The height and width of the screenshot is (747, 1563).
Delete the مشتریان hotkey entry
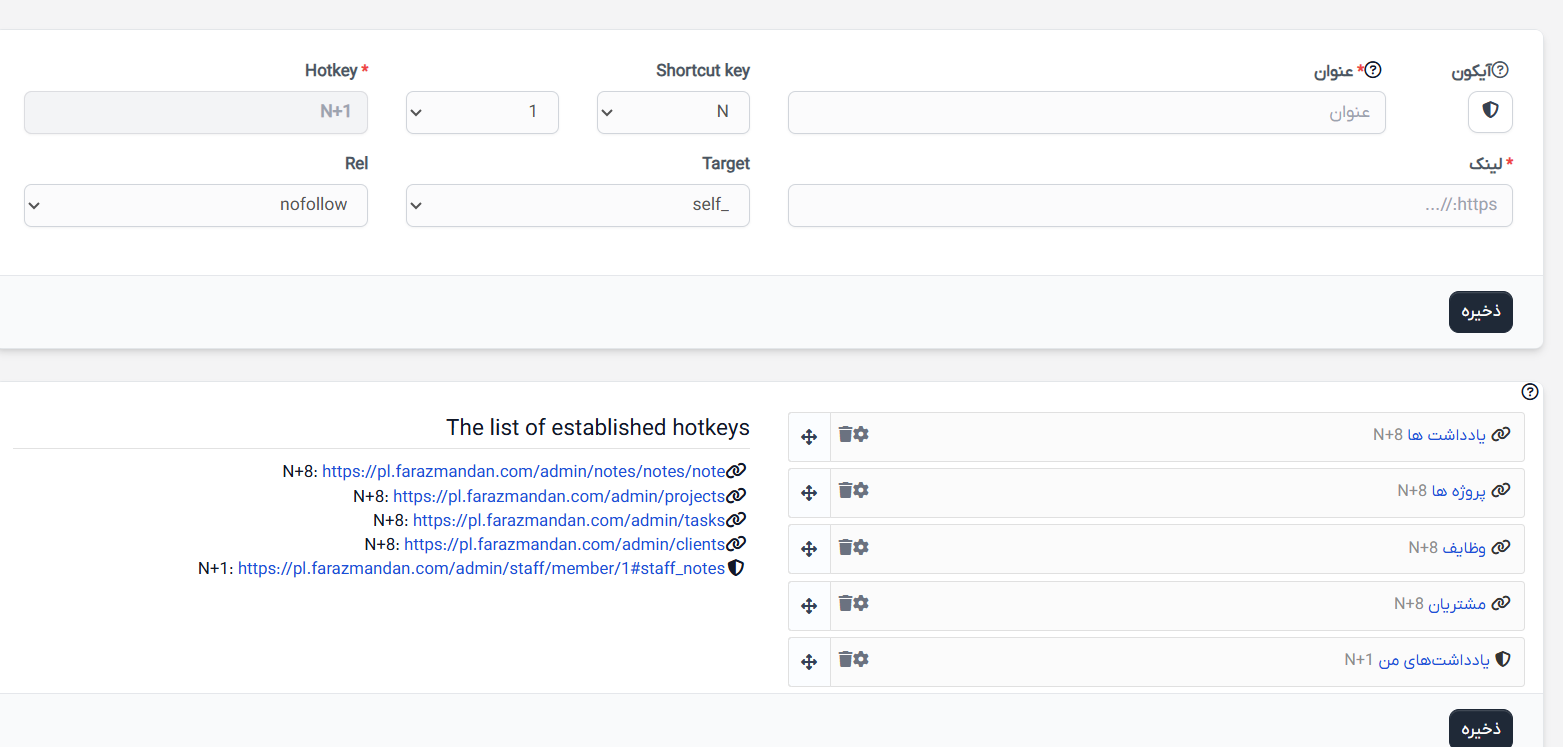click(x=845, y=603)
